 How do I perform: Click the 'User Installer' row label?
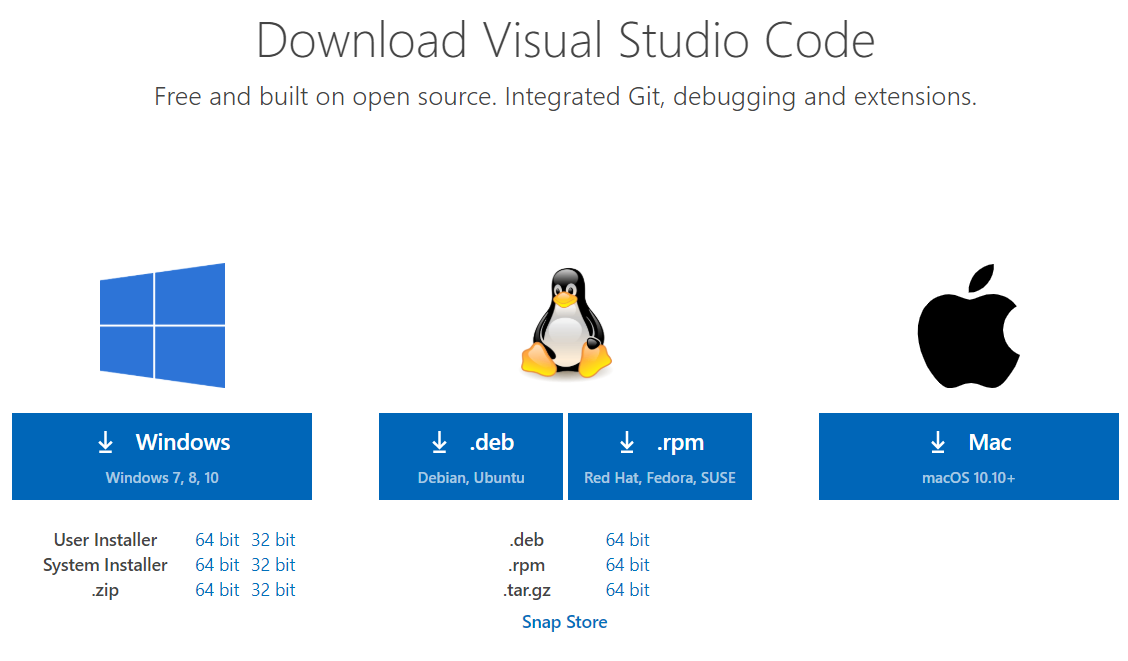(105, 539)
